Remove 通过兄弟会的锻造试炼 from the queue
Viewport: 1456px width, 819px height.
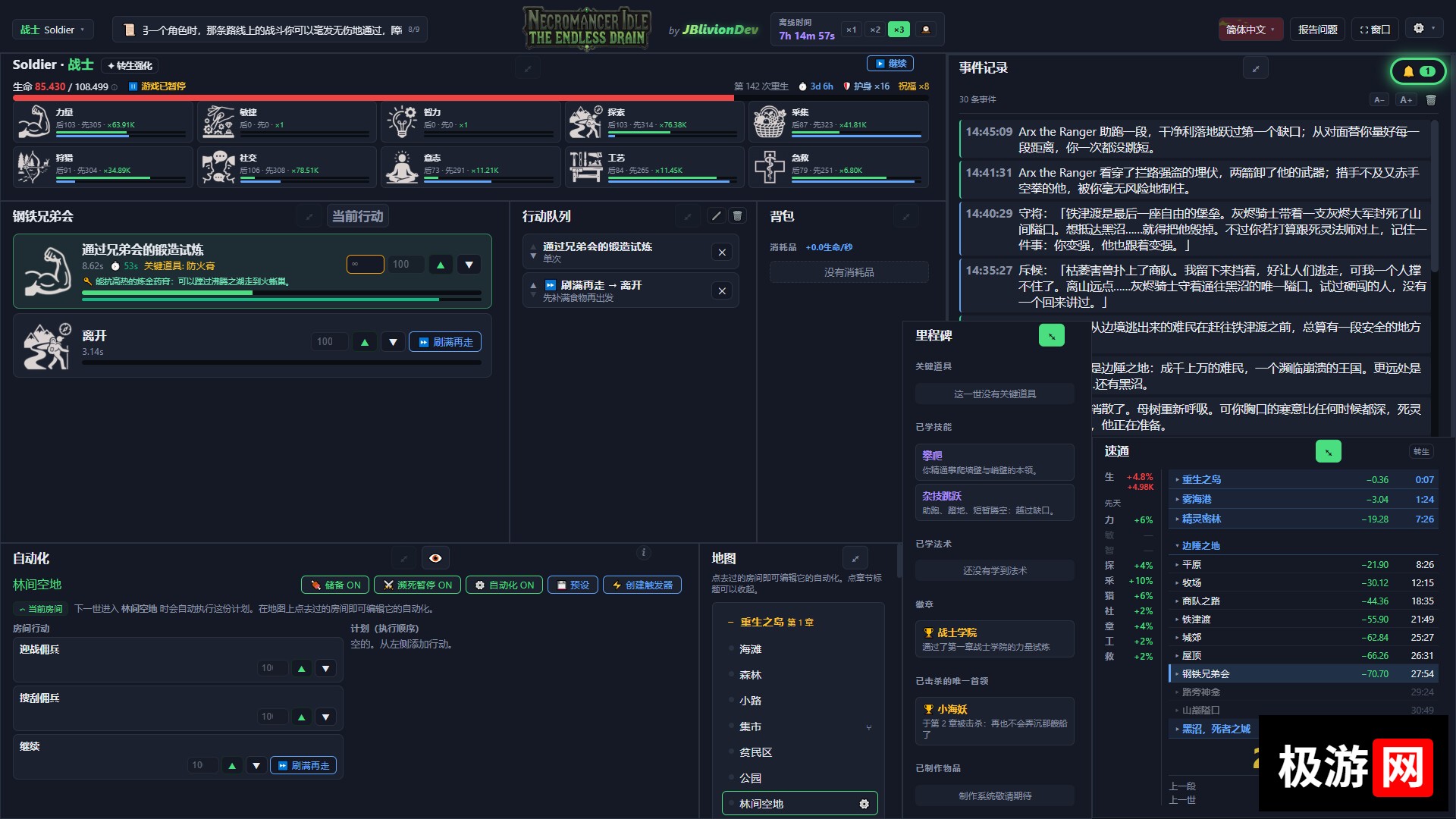coord(722,253)
